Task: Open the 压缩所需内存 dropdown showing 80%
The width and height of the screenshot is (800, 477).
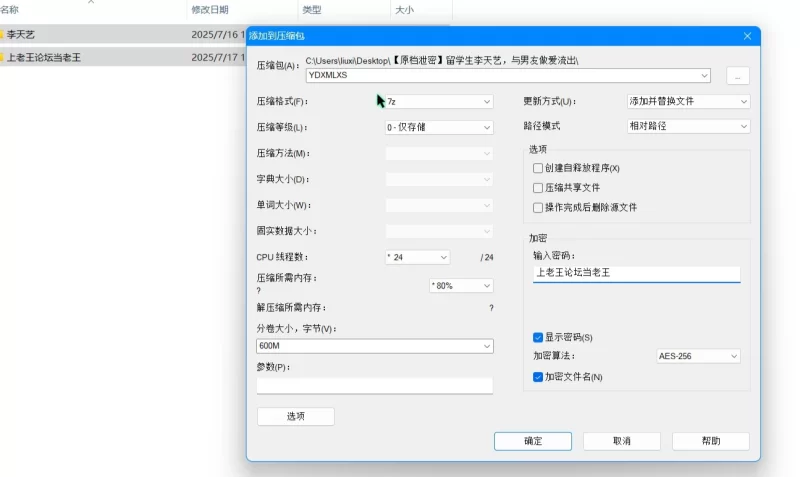Action: [461, 286]
